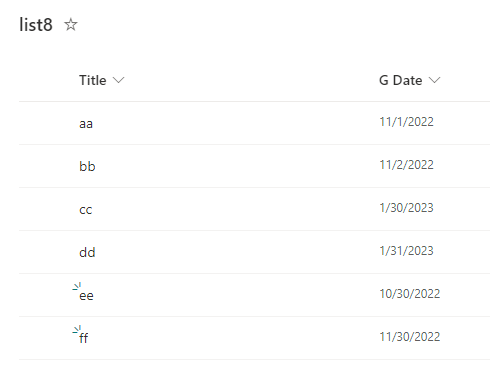Click the new-item glimmer icon beside ff
The height and width of the screenshot is (386, 490).
tap(77, 330)
